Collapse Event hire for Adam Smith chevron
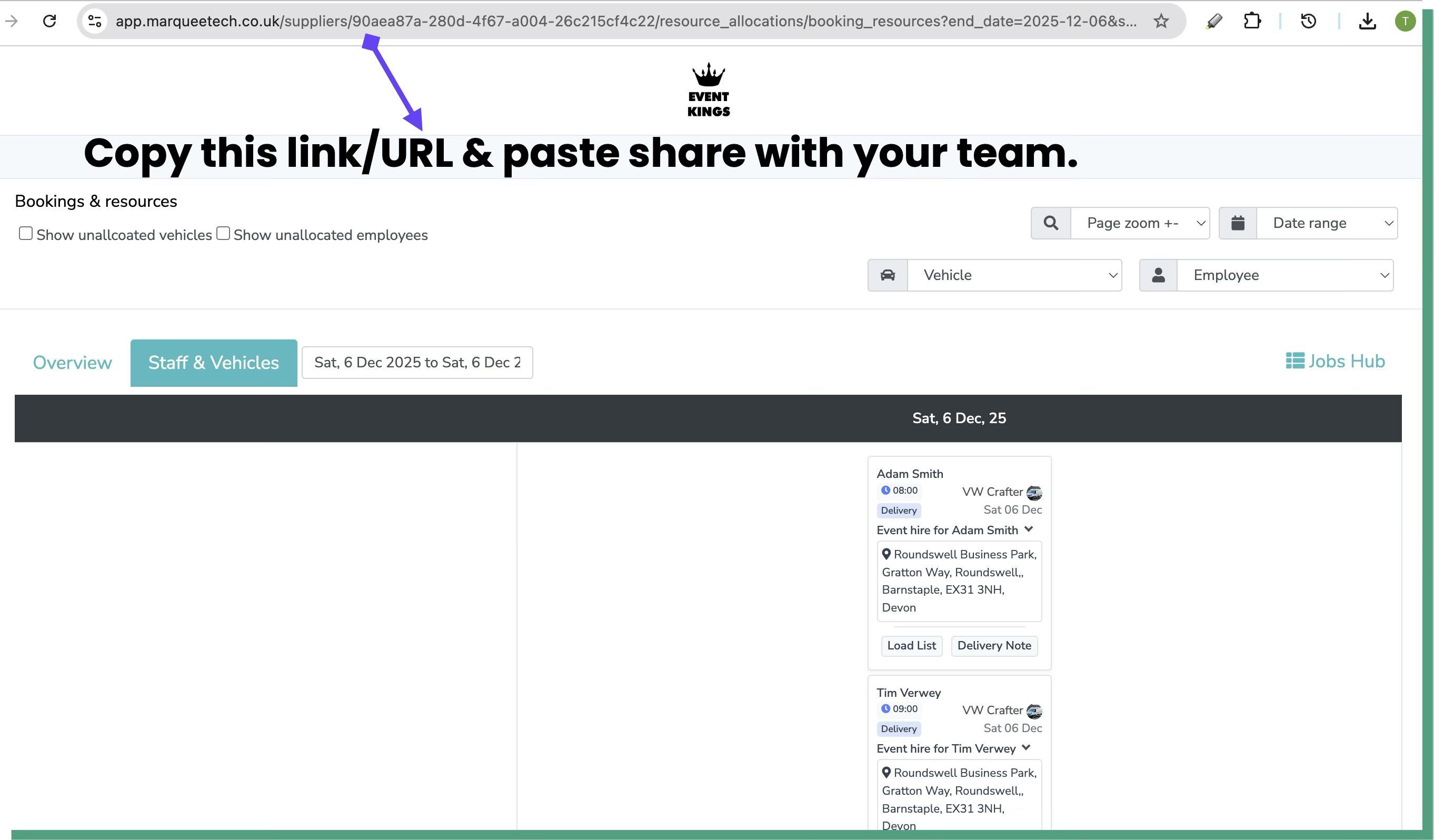The image size is (1434, 840). click(1028, 529)
